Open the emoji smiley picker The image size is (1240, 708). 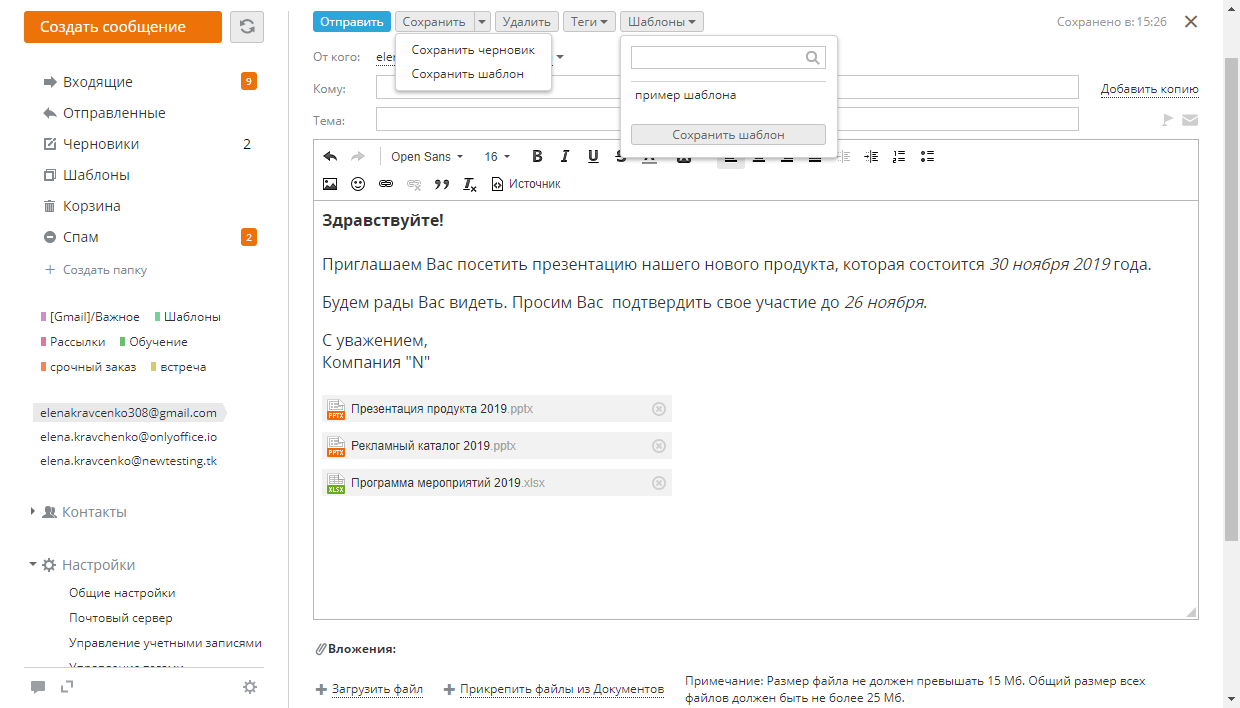click(358, 184)
